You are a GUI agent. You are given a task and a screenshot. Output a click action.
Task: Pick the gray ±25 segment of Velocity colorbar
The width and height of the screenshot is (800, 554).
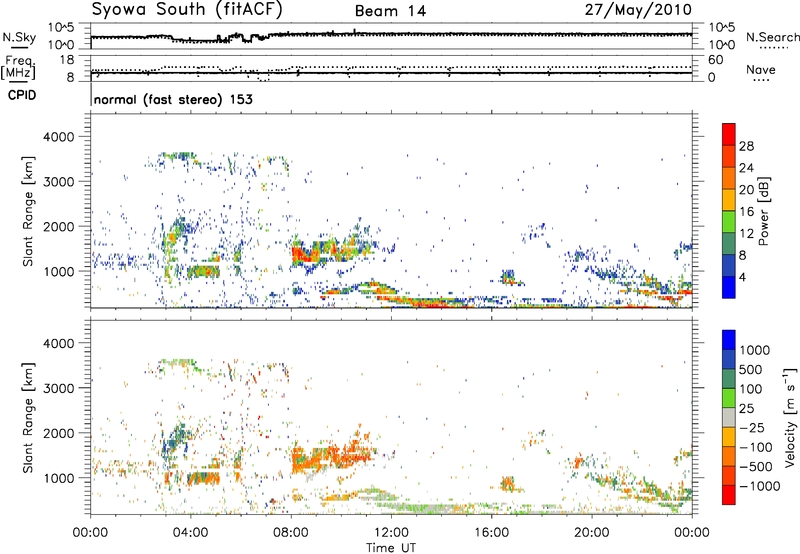[729, 418]
